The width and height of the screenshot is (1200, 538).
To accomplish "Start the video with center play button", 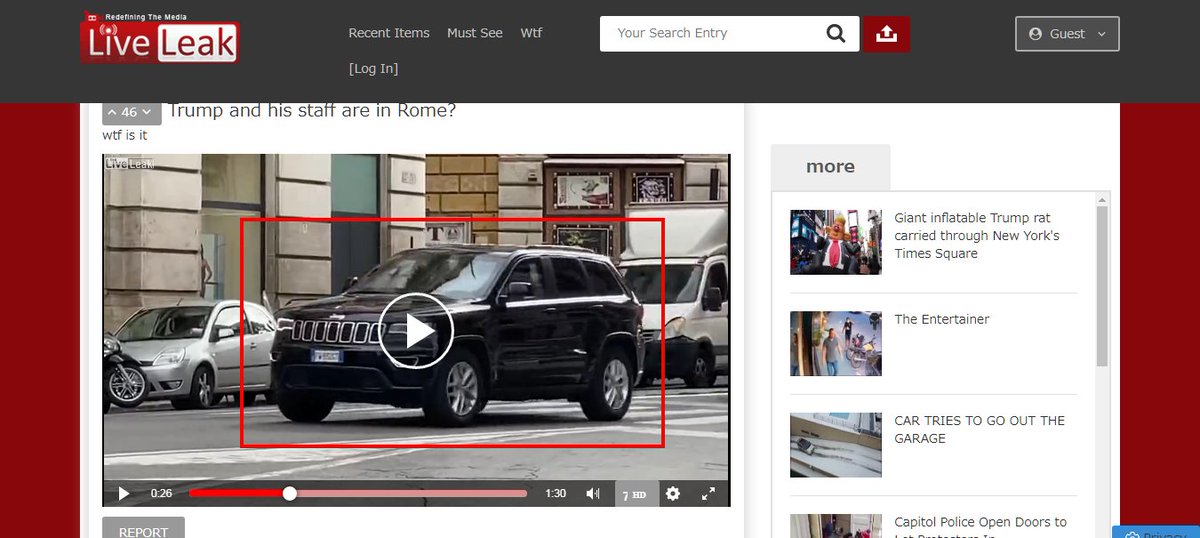I will (x=416, y=331).
